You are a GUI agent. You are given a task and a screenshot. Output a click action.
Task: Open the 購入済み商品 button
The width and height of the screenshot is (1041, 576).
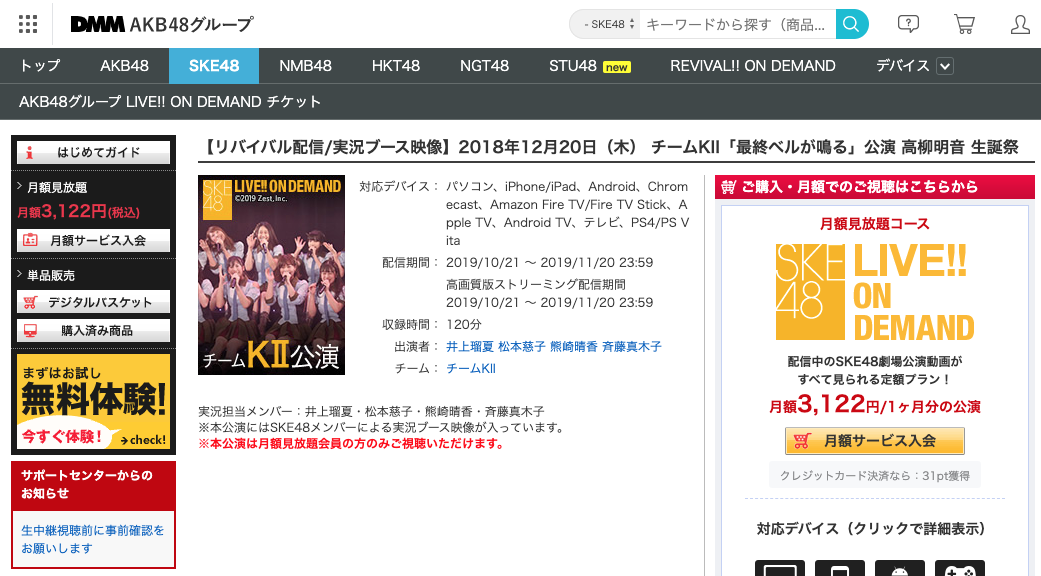coord(94,330)
